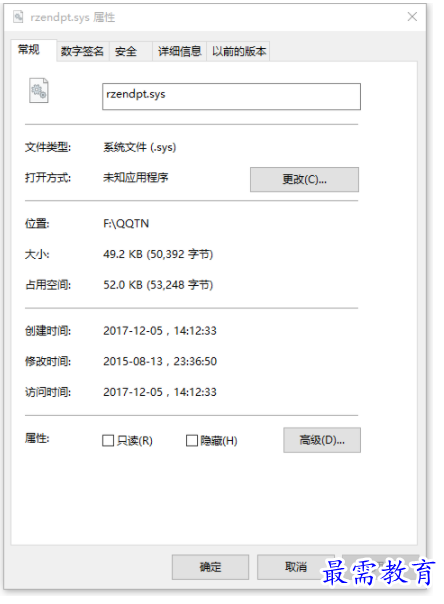
Task: Switch to the 常规 tab
Action: click(x=34, y=50)
